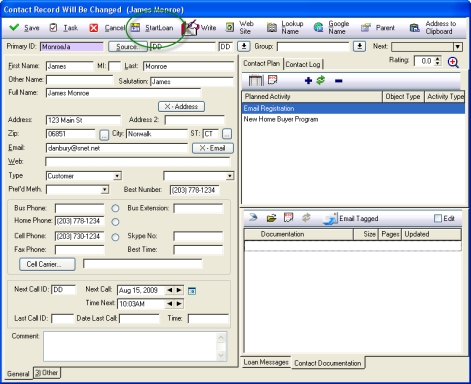Open the Next dropdown
Image resolution: width=471 pixels, height=384 pixels.
pyautogui.click(x=458, y=47)
